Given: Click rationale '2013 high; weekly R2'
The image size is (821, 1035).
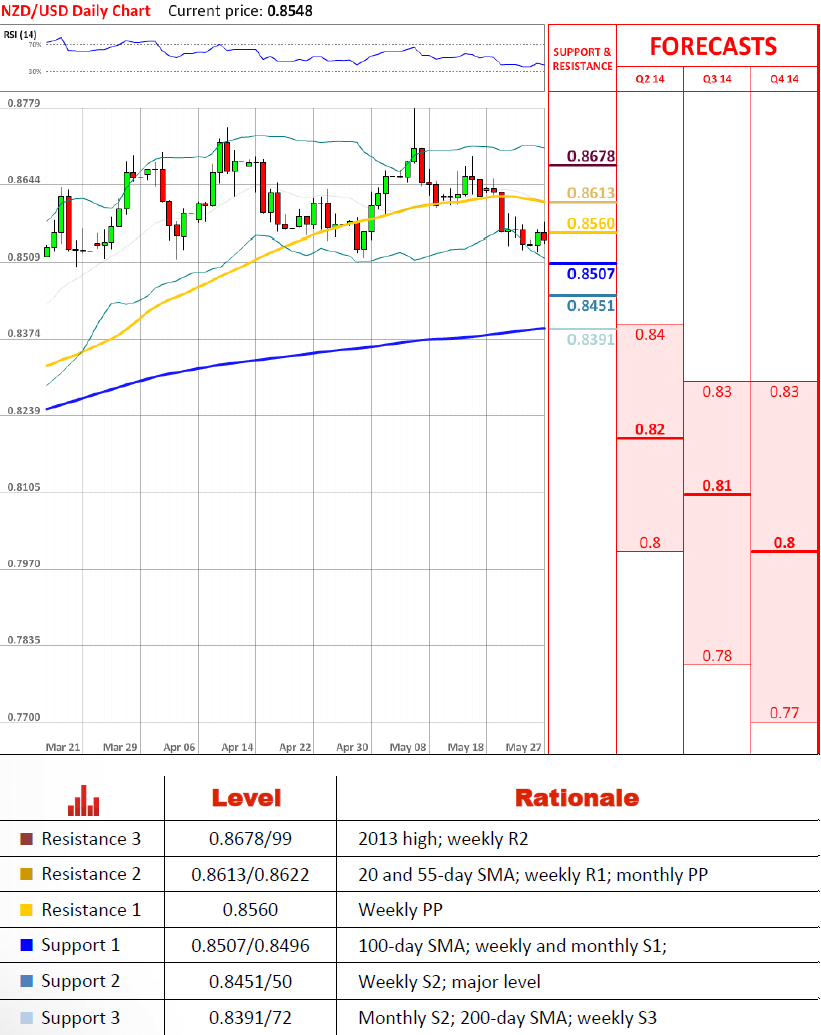Looking at the screenshot, I should pyautogui.click(x=443, y=839).
